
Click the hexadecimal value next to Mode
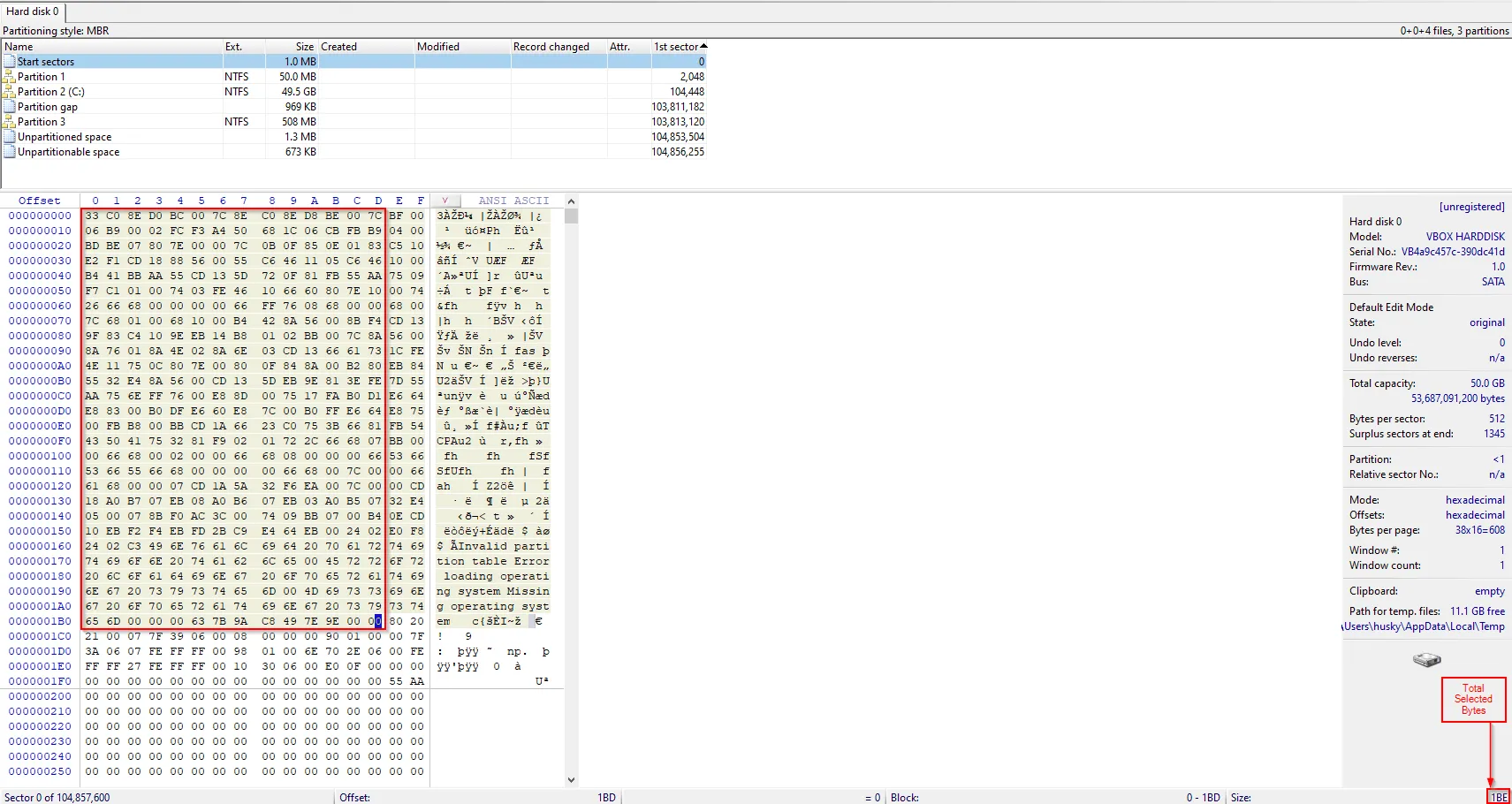pos(1474,500)
